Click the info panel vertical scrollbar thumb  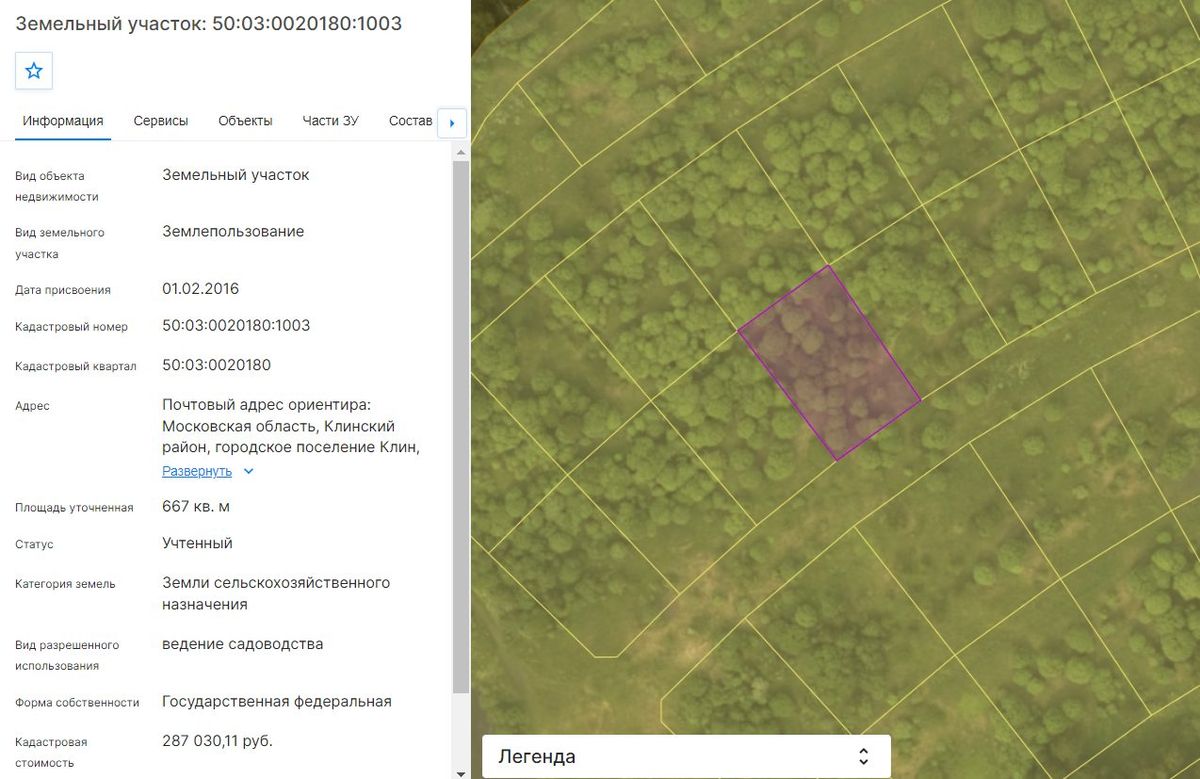461,427
